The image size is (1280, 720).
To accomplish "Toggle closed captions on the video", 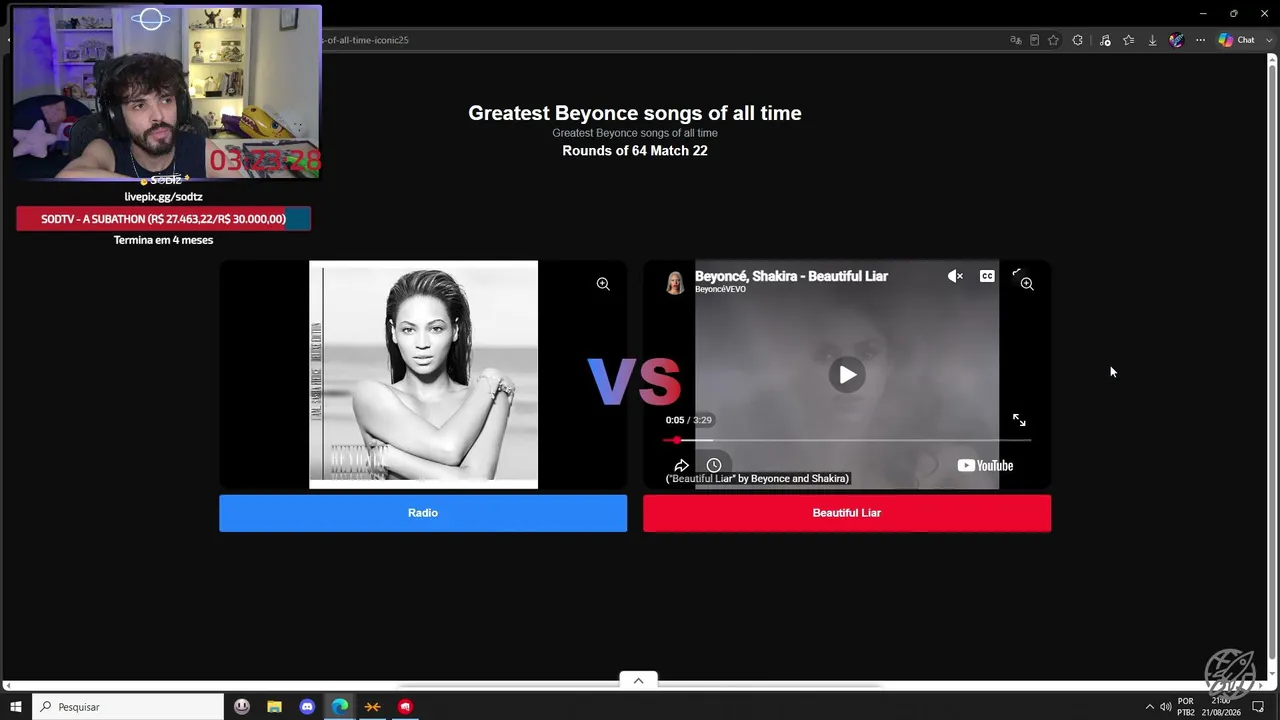I will 987,276.
